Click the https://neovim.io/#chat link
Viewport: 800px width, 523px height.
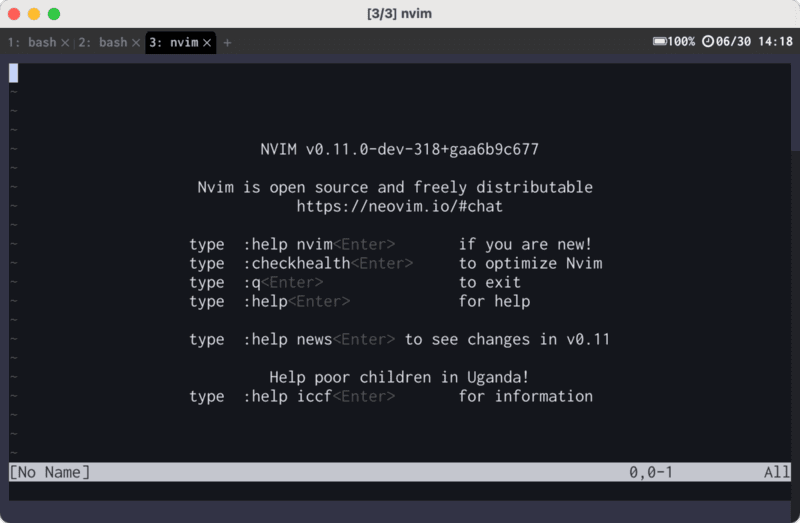point(399,207)
